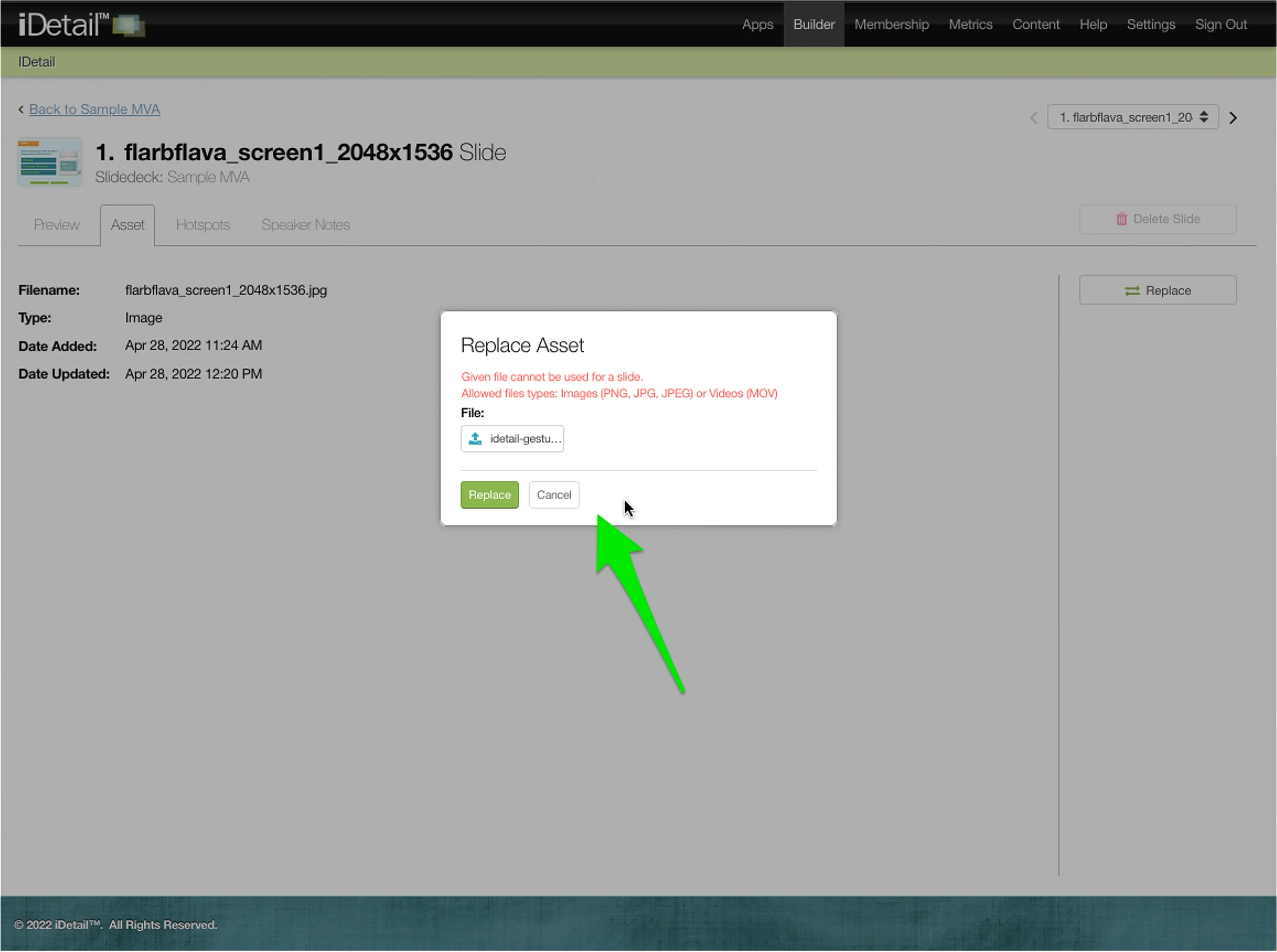Click the Delete Slide trash button

click(x=1157, y=219)
